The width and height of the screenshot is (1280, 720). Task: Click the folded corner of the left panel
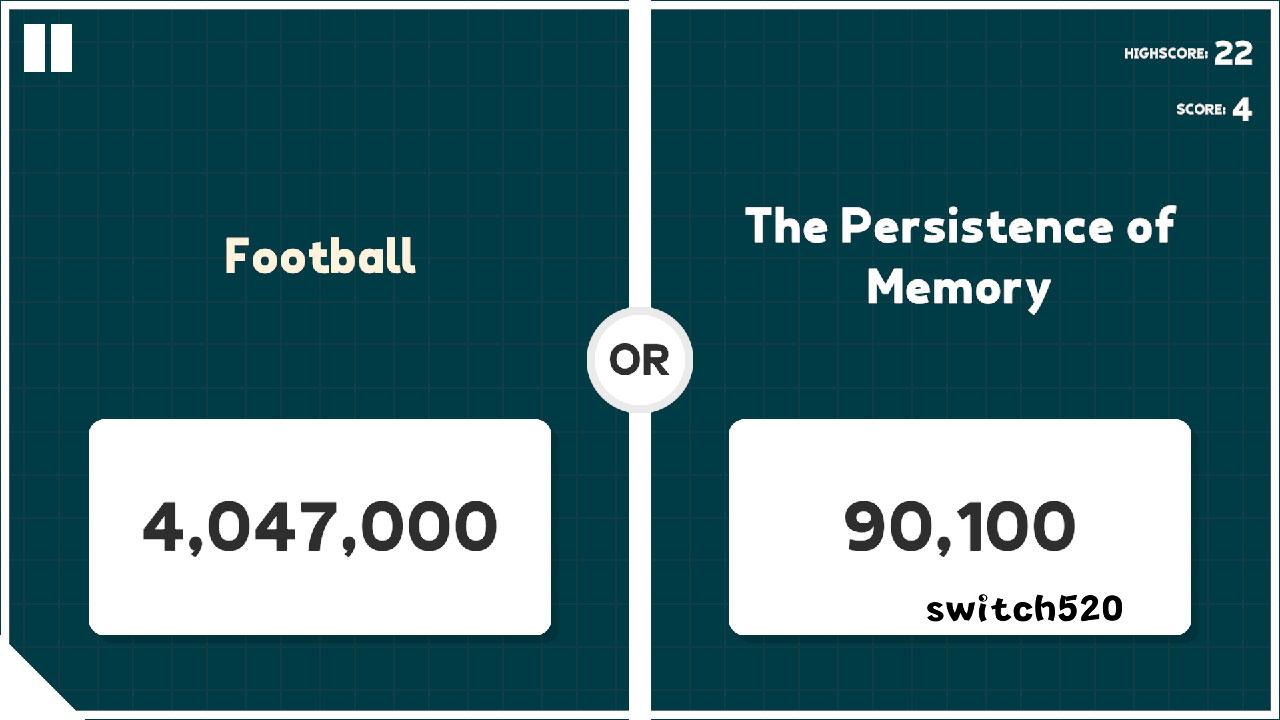pos(38,676)
